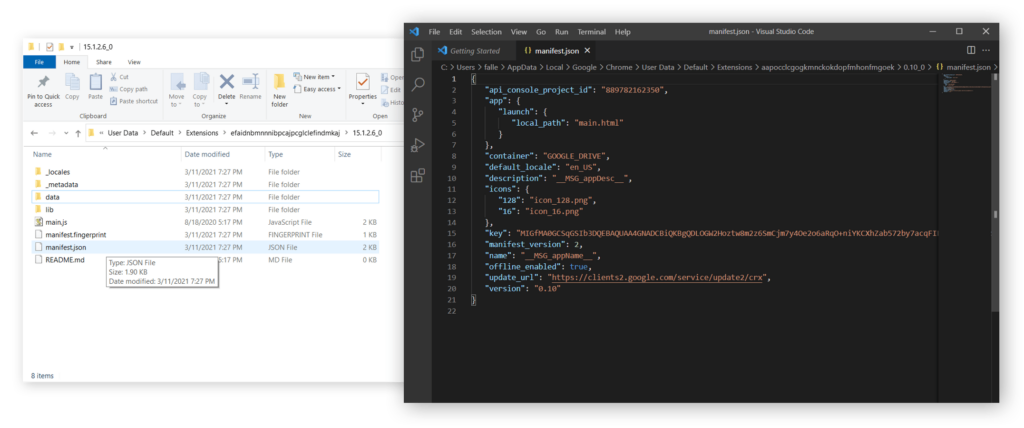Click Extensions in the File Explorer address bar
Image resolution: width=1024 pixels, height=428 pixels.
point(200,133)
